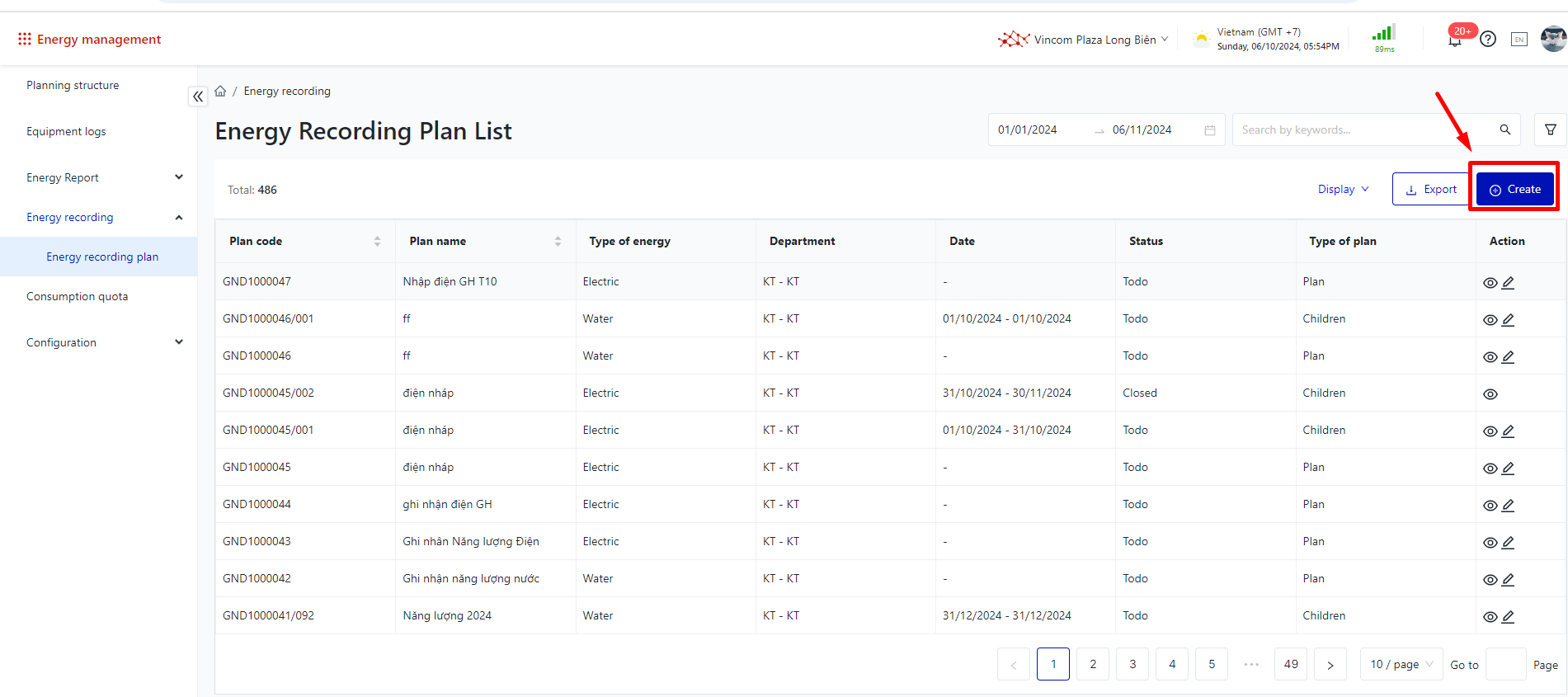
Task: Go to pagination page 3
Action: click(1132, 664)
